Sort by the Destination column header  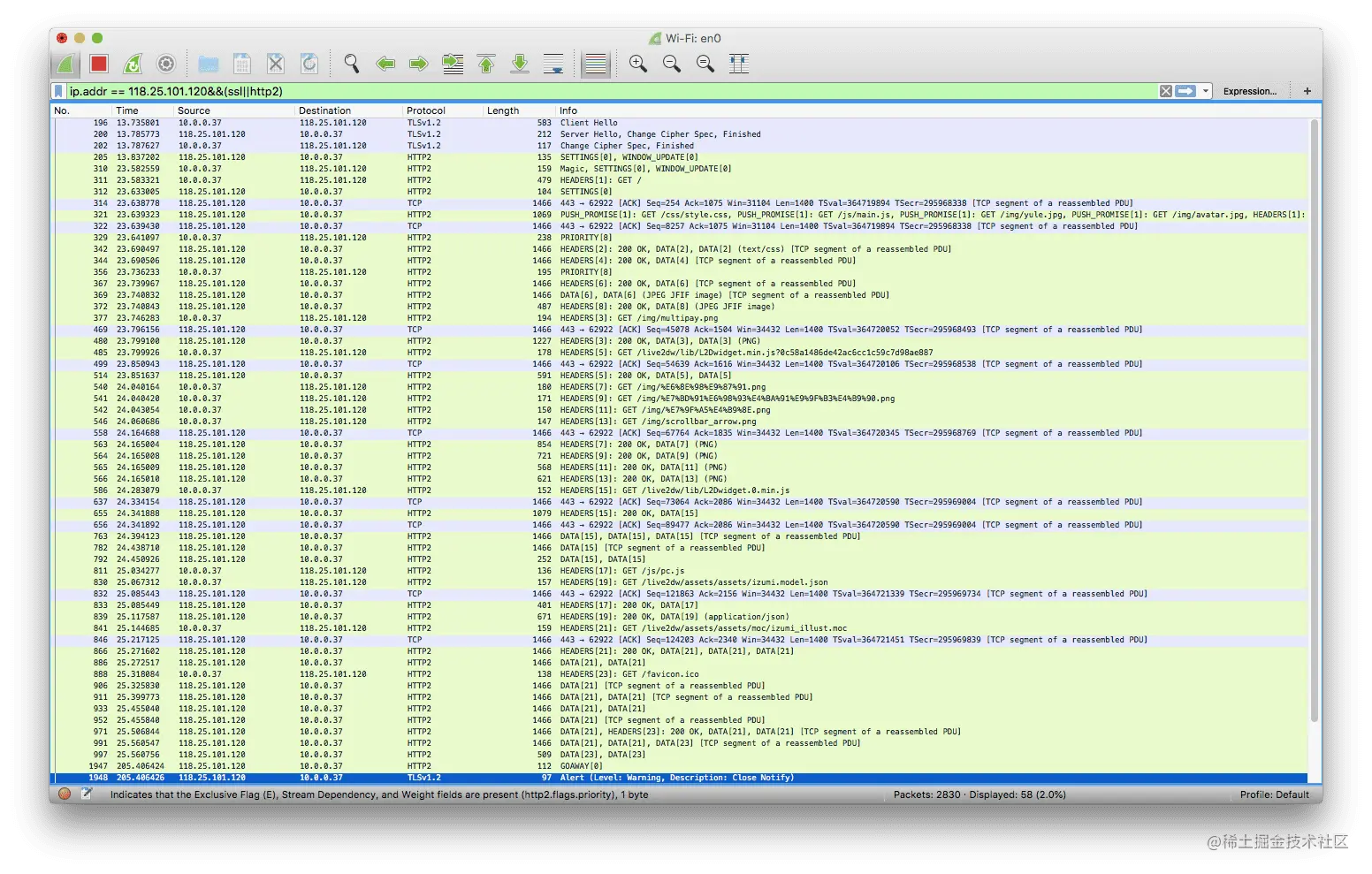click(349, 110)
